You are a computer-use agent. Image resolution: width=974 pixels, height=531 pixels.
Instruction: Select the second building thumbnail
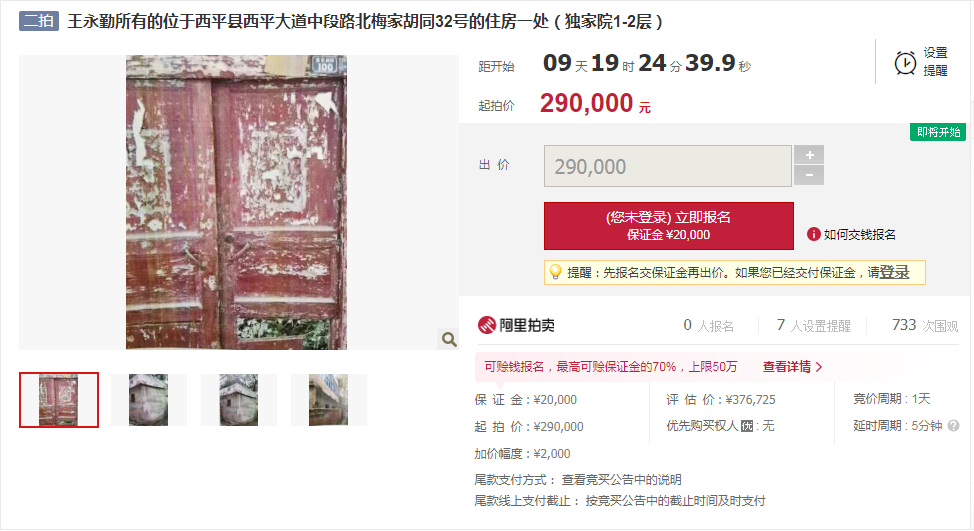tap(149, 400)
